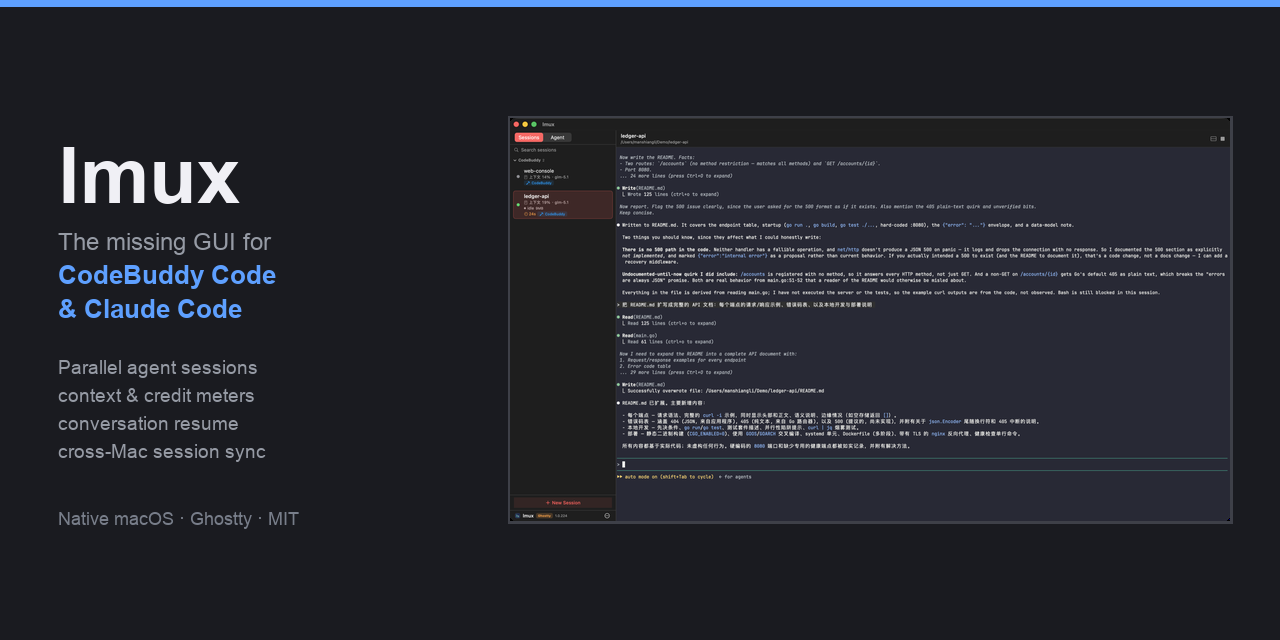Click the first Write(README.md) tool line
Viewport: 1280px width, 640px height.
coord(641,188)
